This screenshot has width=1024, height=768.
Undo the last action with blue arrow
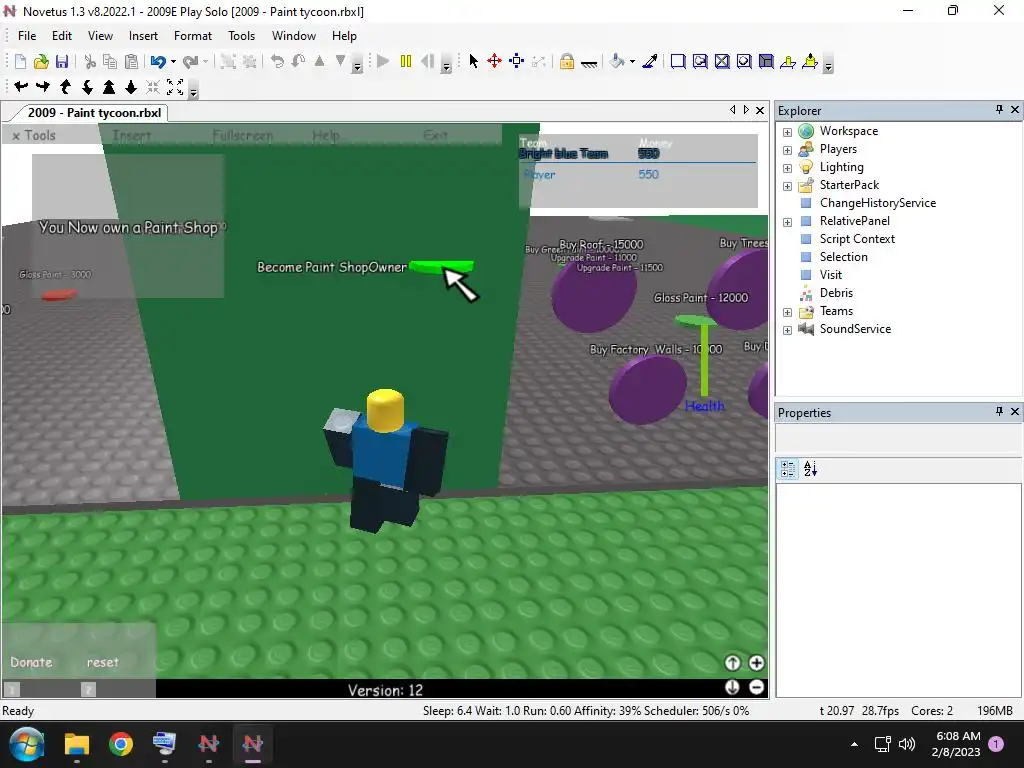(x=158, y=62)
